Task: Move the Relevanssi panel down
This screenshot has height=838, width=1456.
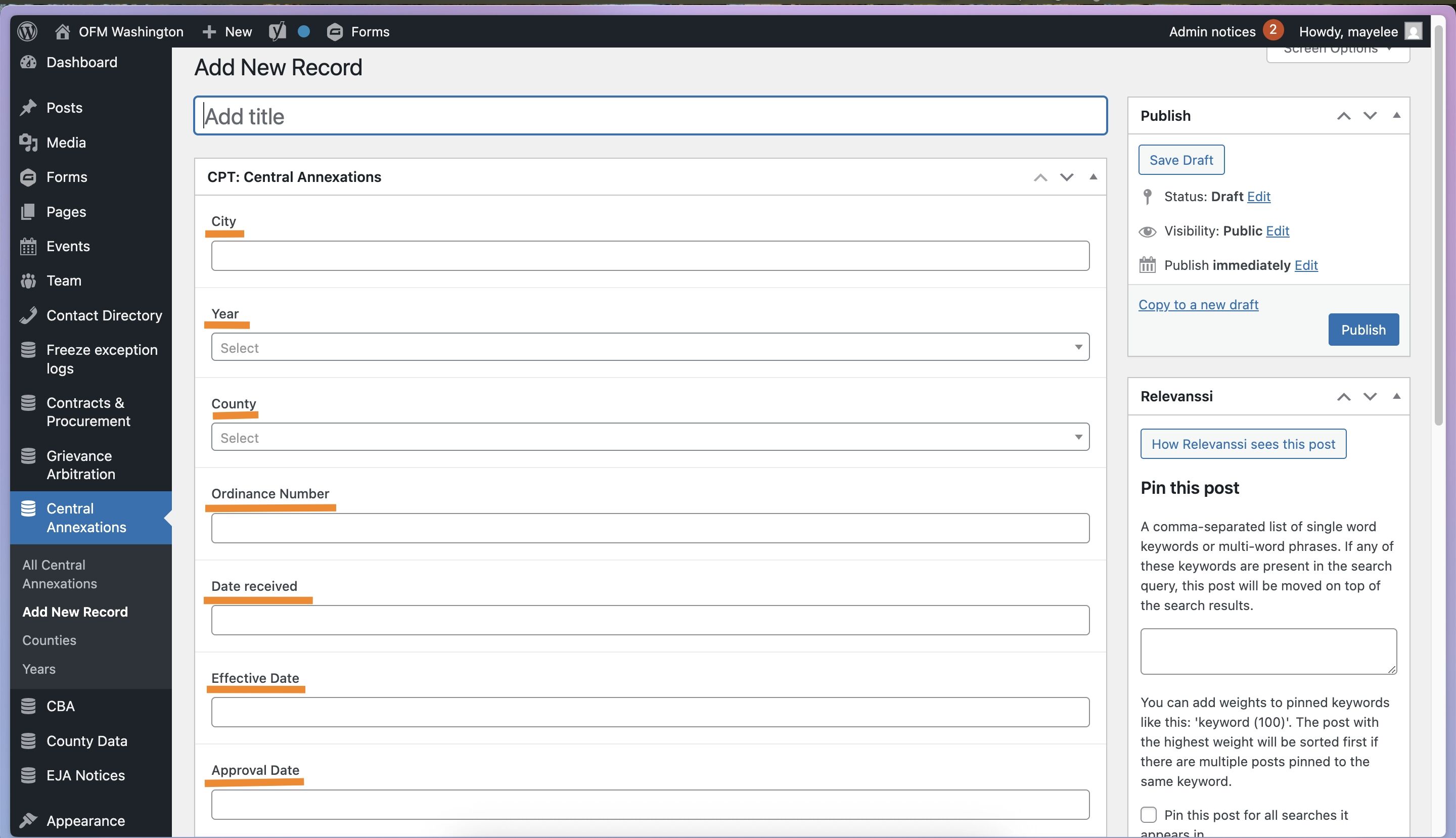Action: [x=1370, y=396]
